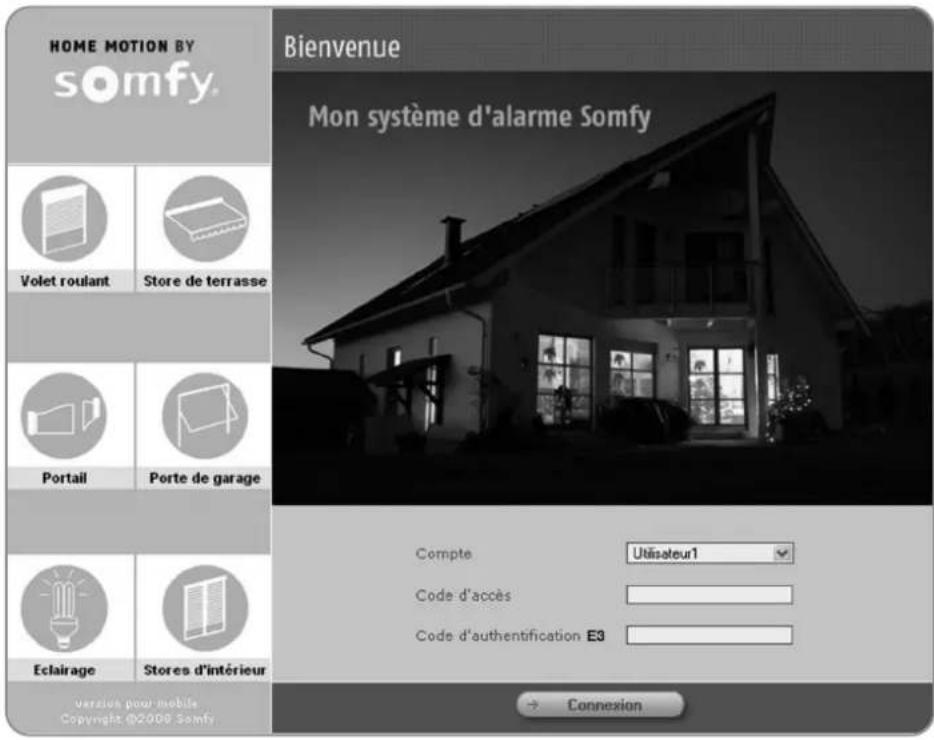Expand the Compte dropdown showing Utilisateur1

pos(709,554)
